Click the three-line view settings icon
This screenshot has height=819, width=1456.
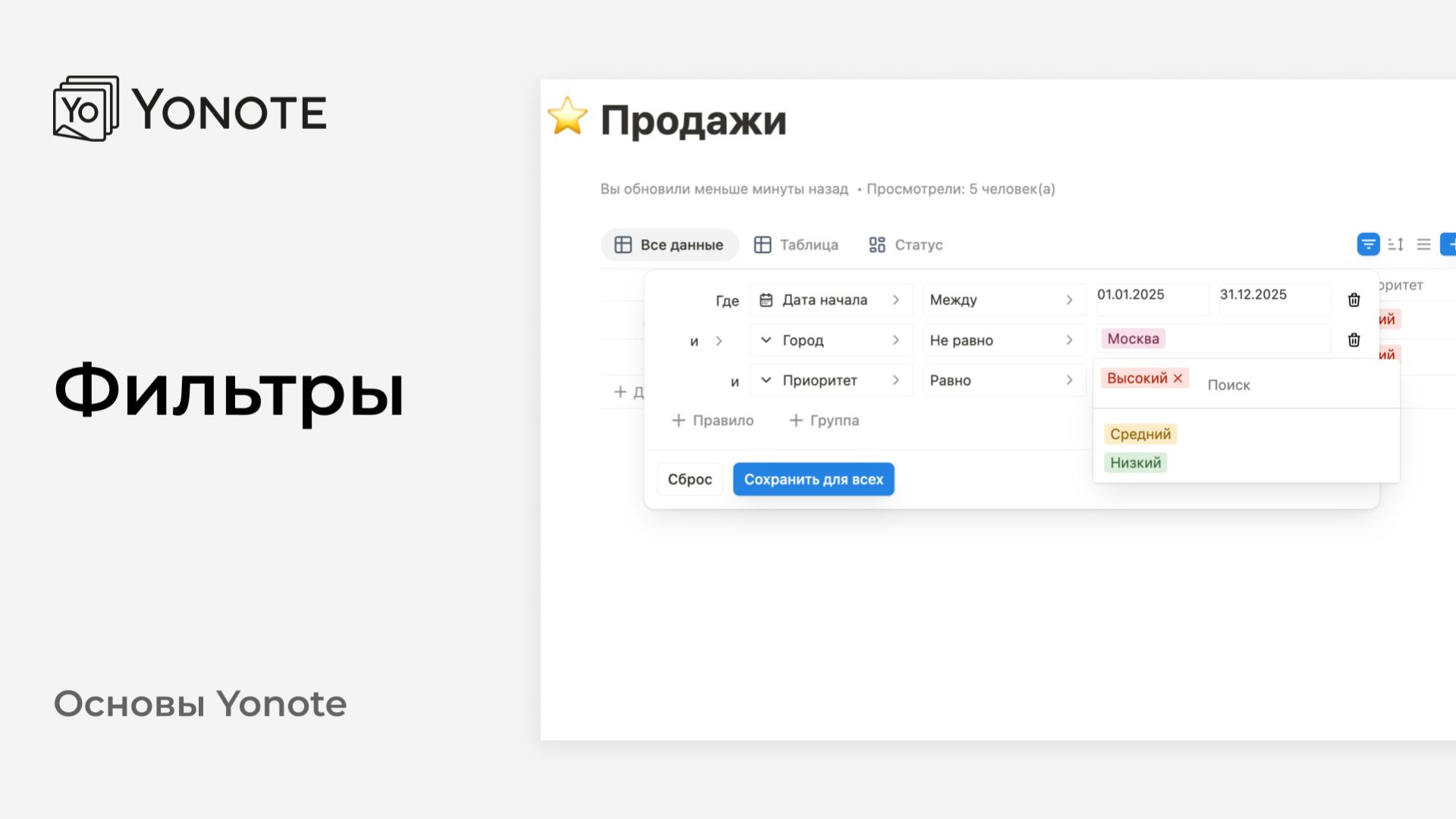(x=1423, y=244)
